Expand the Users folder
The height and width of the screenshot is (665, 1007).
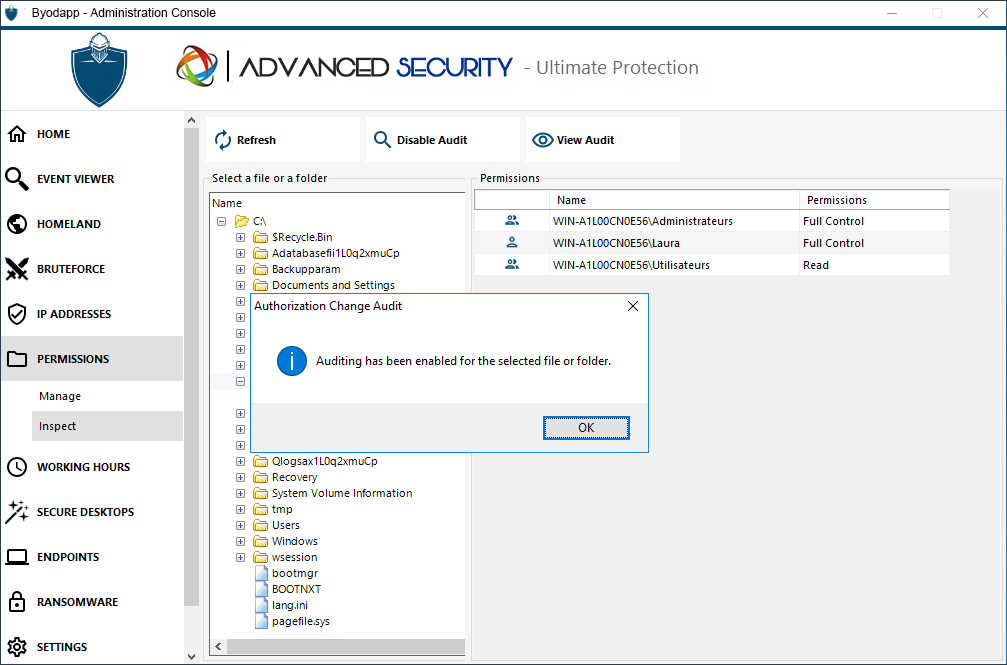click(240, 526)
